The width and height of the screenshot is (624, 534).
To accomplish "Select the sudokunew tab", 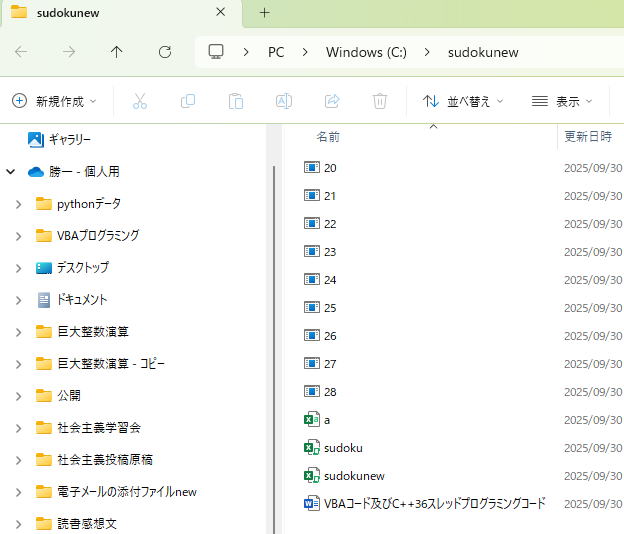I will (x=110, y=13).
